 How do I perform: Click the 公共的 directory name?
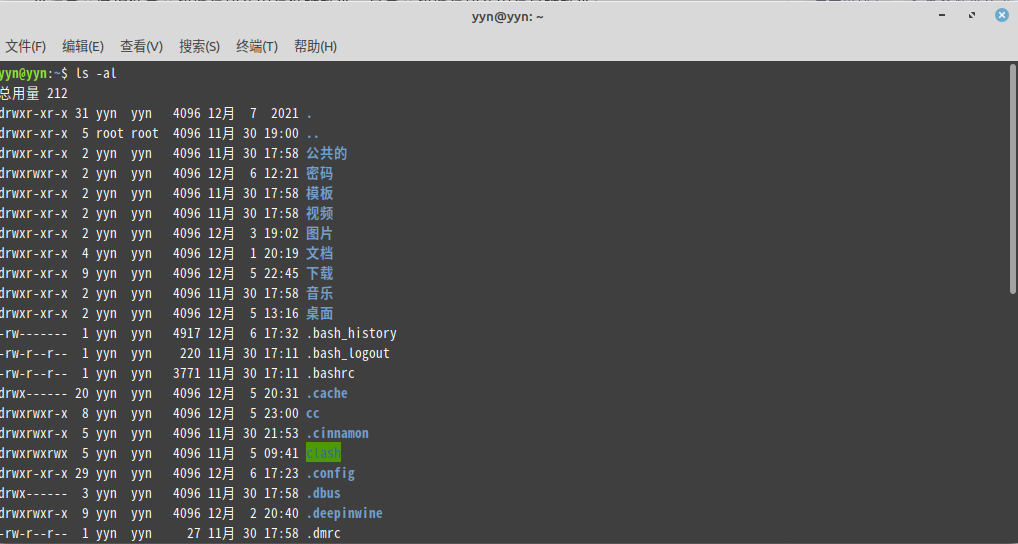pos(327,153)
